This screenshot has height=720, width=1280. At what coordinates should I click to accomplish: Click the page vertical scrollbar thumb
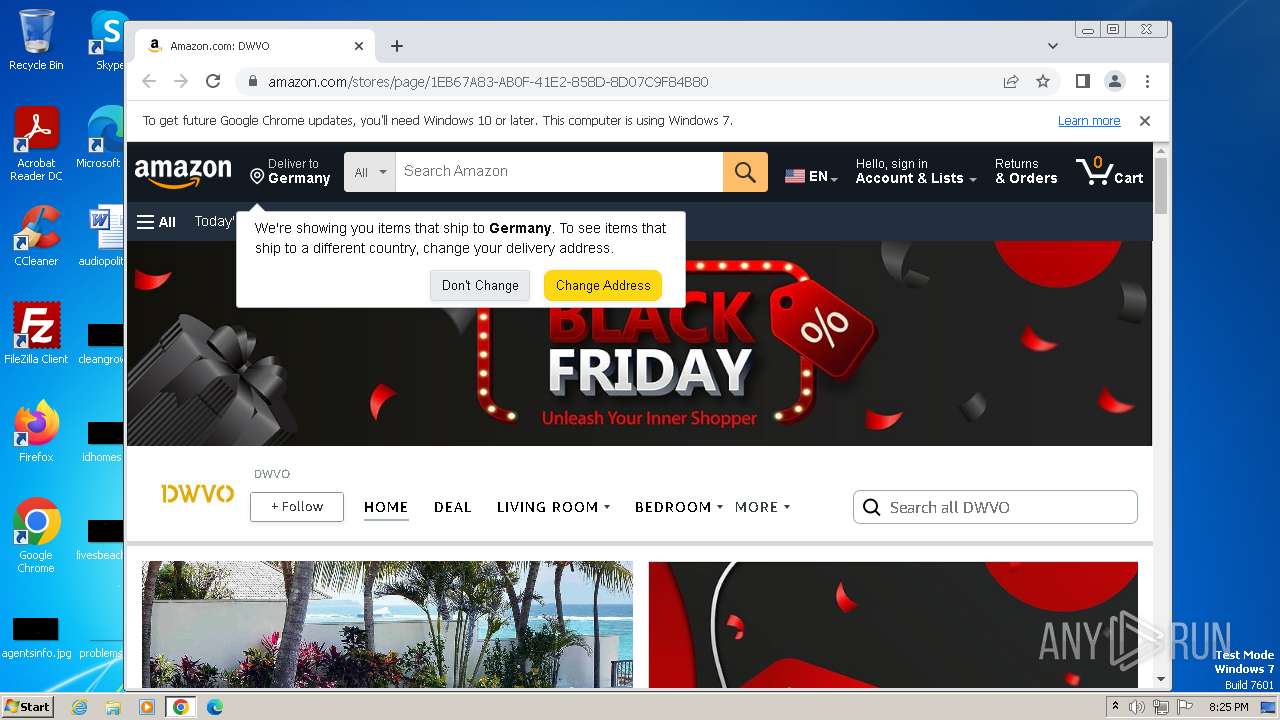point(1161,185)
